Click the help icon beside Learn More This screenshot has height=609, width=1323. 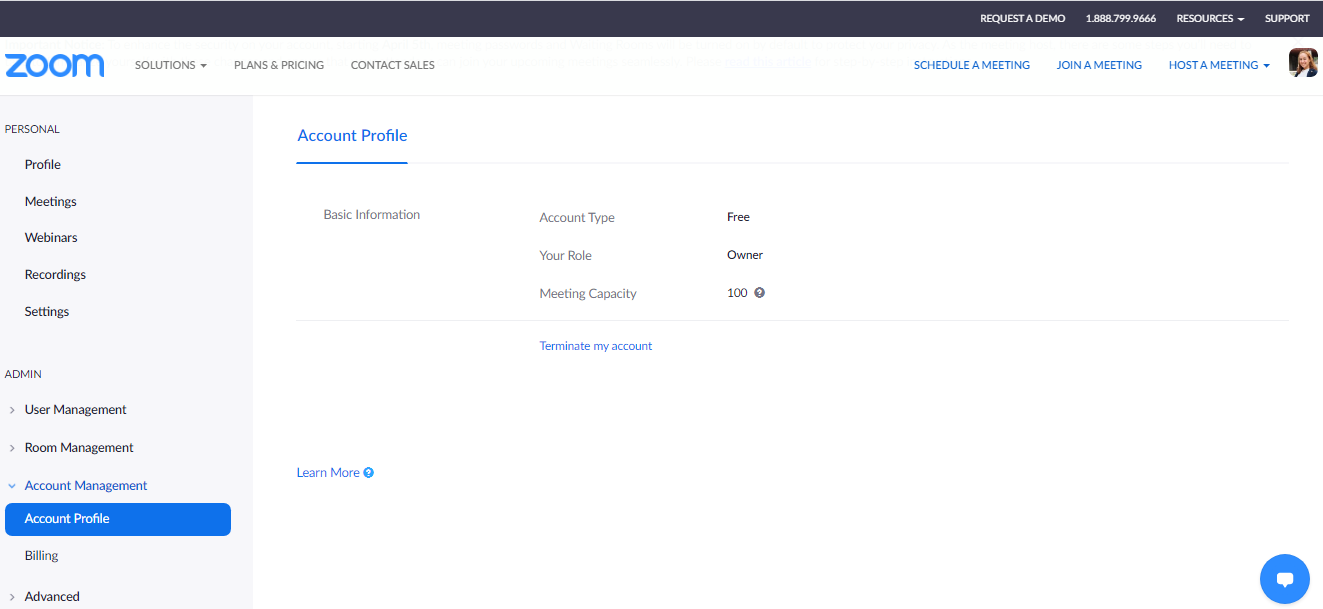[x=369, y=473]
